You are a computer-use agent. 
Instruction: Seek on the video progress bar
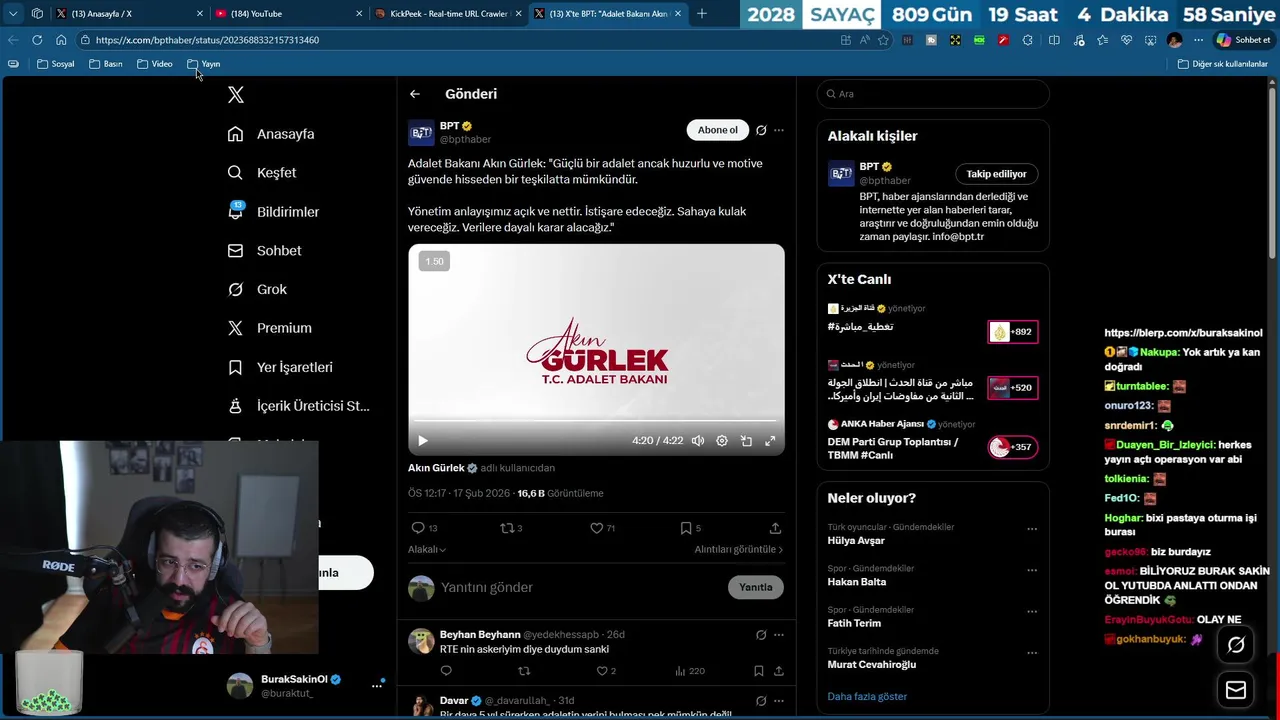tap(596, 421)
